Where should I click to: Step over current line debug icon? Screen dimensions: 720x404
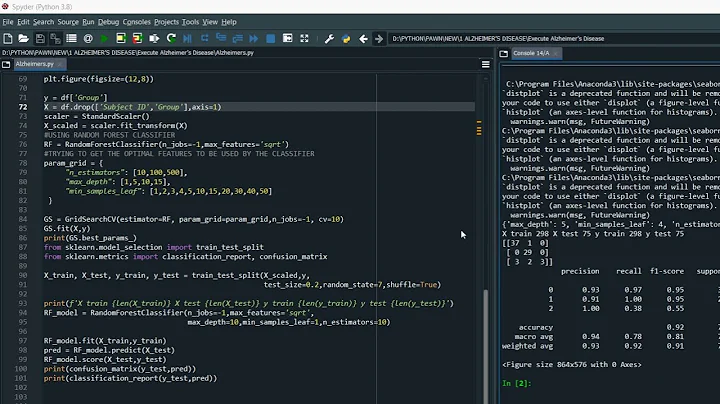(x=205, y=39)
